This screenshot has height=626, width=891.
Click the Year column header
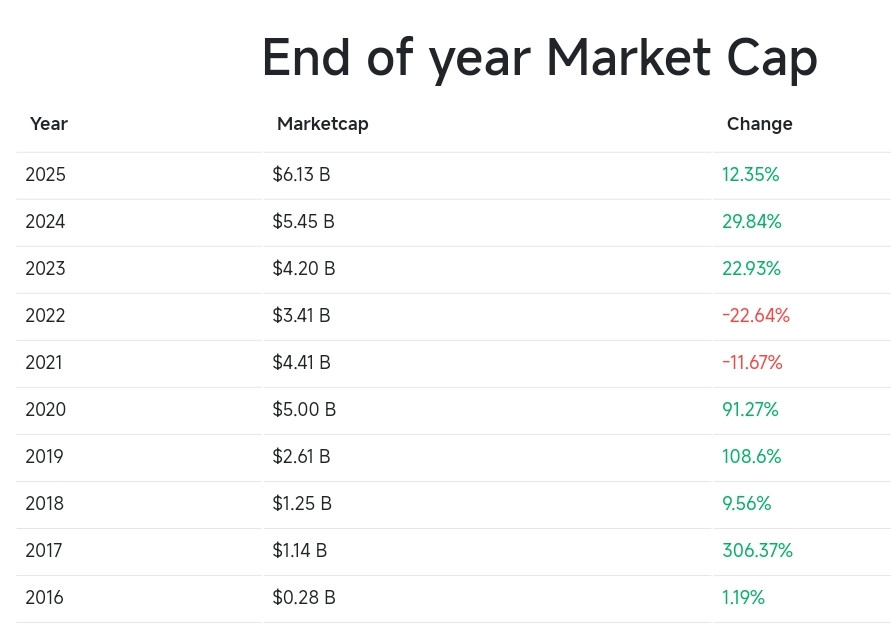pos(49,124)
